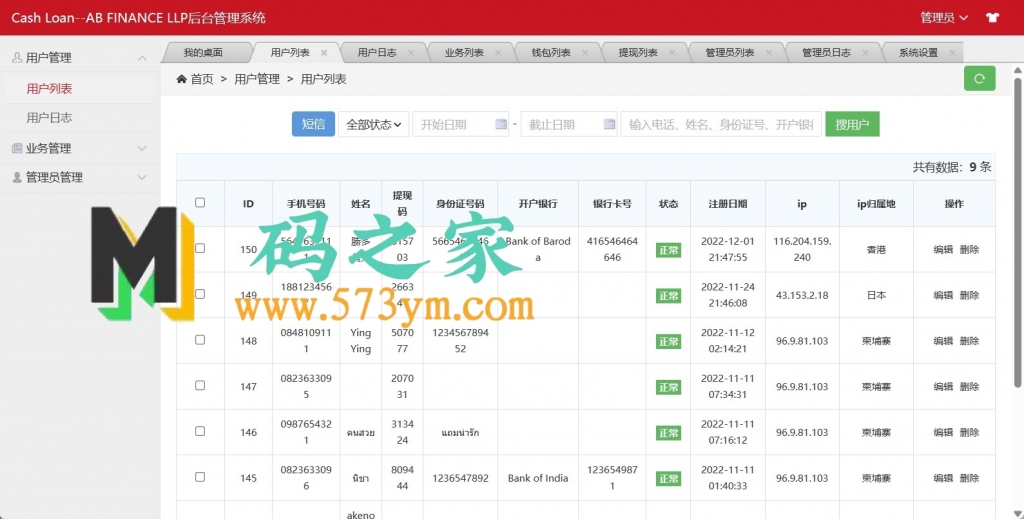Viewport: 1024px width, 519px height.
Task: Switch to the 系统设置 tab
Action: 918,53
